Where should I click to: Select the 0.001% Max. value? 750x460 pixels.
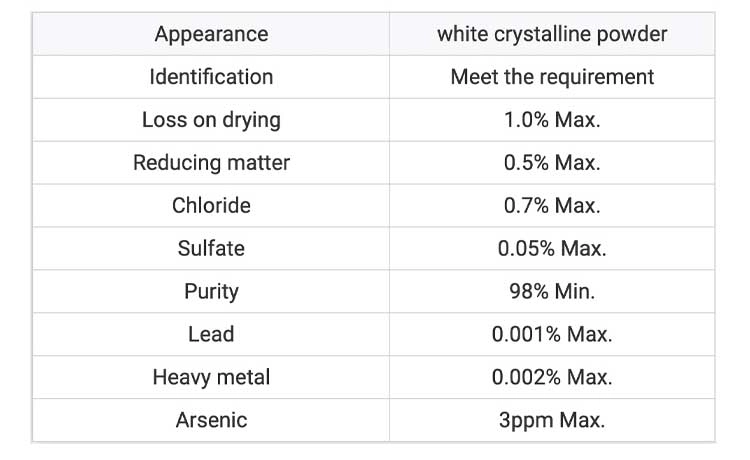click(x=552, y=334)
